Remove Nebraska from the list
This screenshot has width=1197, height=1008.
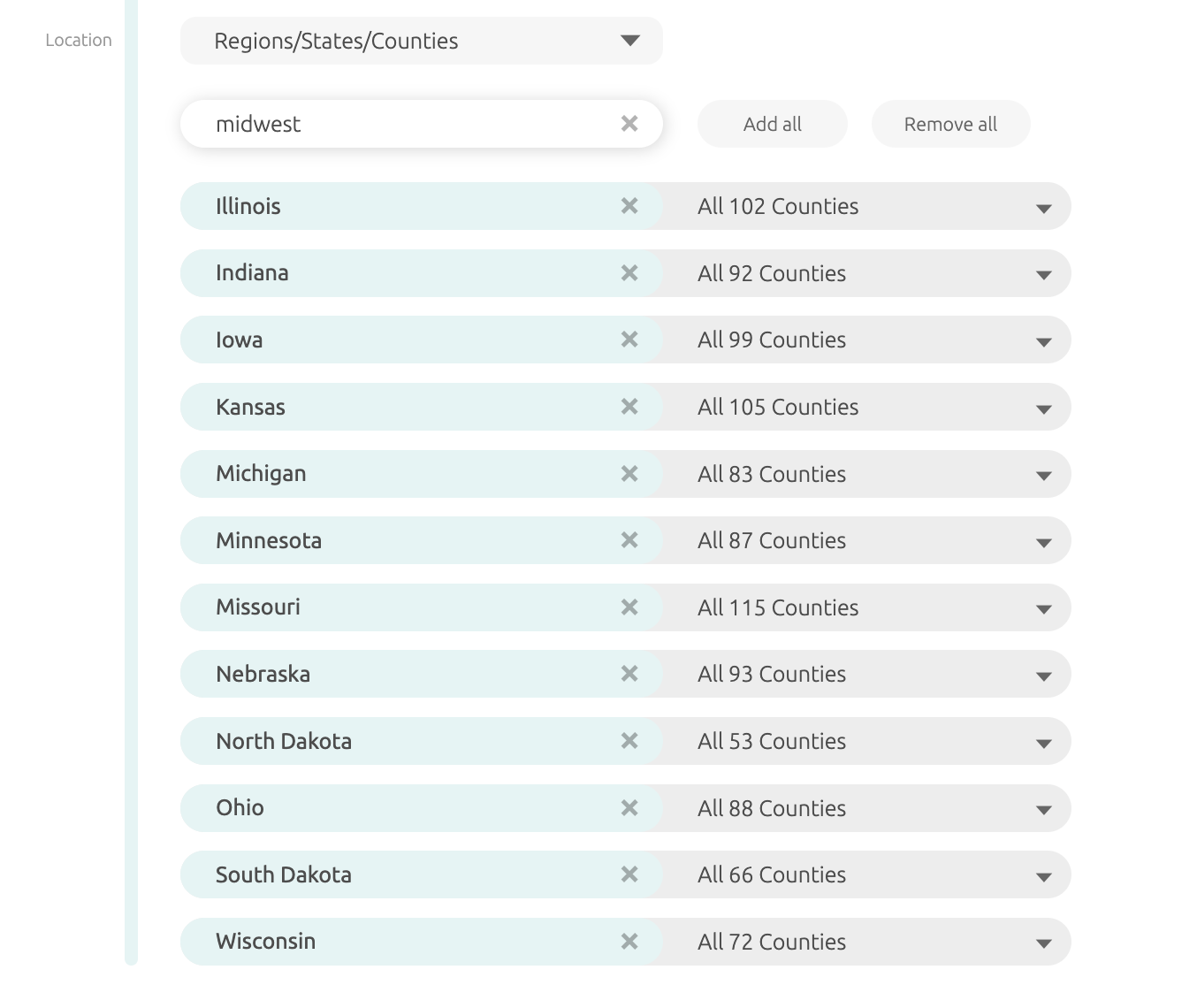click(x=629, y=674)
